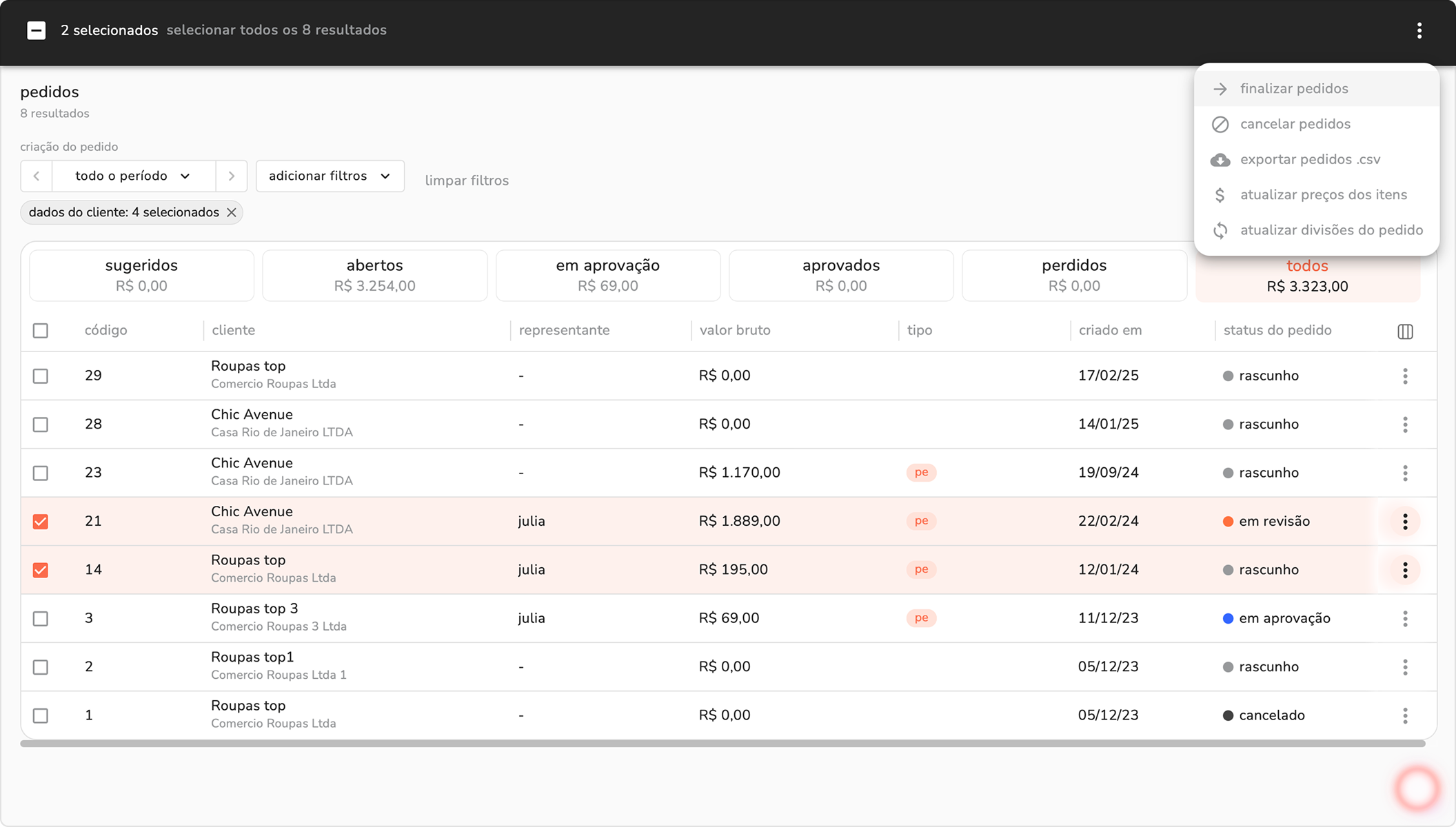
Task: Go to next period with right arrow
Action: click(232, 176)
